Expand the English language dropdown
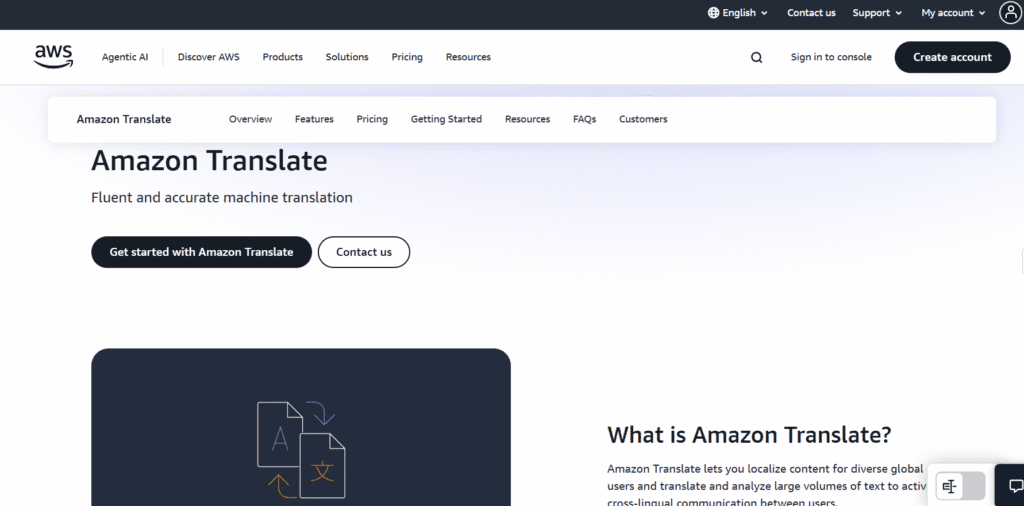 coord(738,12)
